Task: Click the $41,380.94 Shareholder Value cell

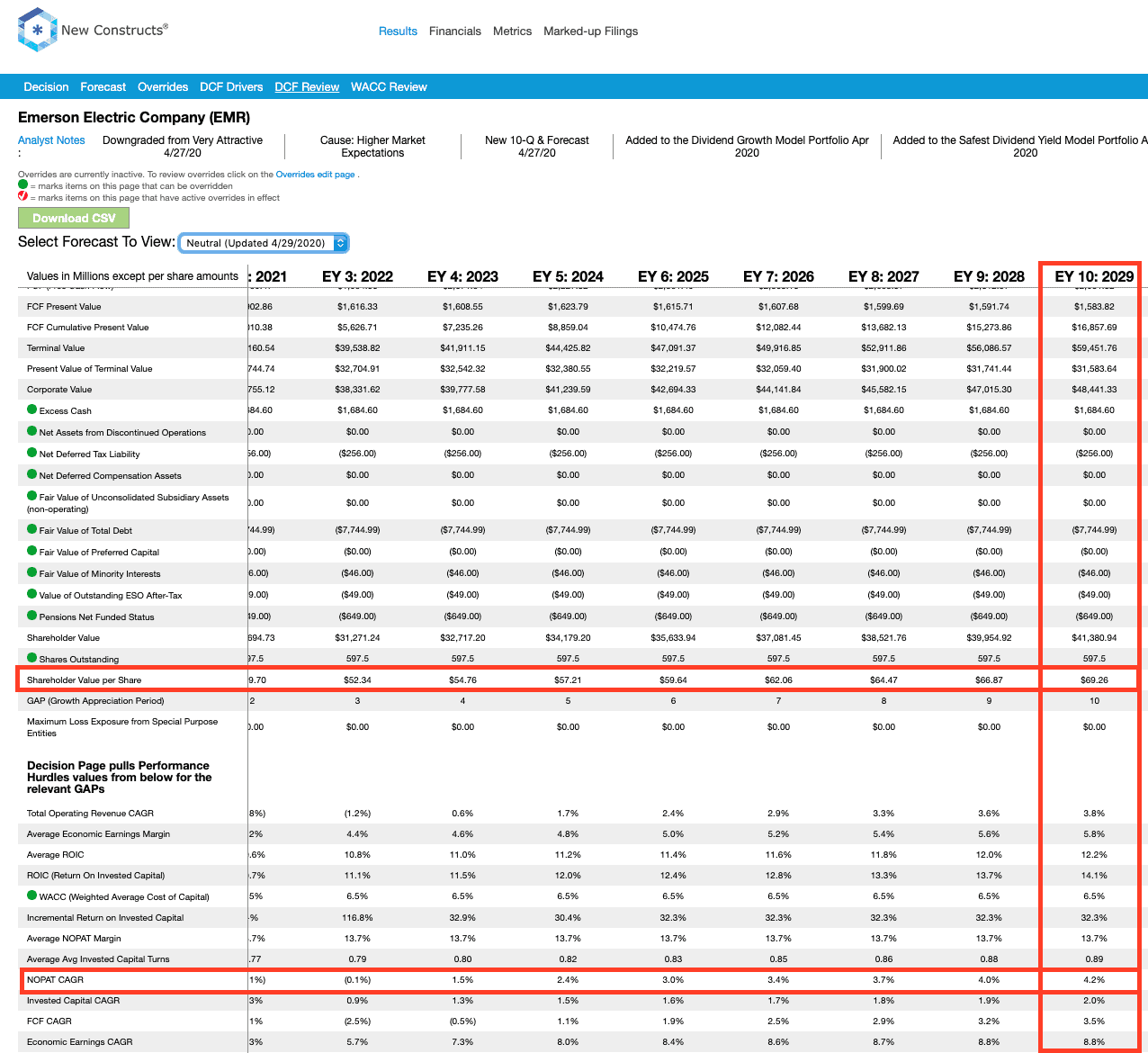Action: (1094, 638)
